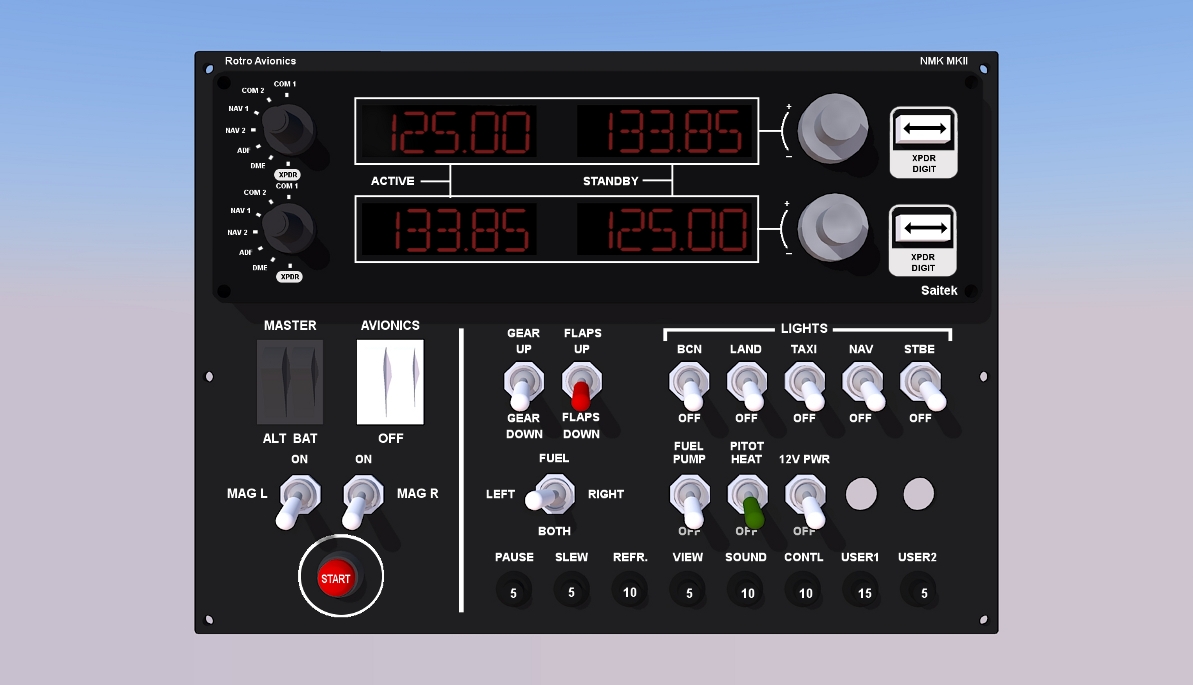Click the plus mark of the lower tuning knob
The height and width of the screenshot is (685, 1193).
[787, 204]
